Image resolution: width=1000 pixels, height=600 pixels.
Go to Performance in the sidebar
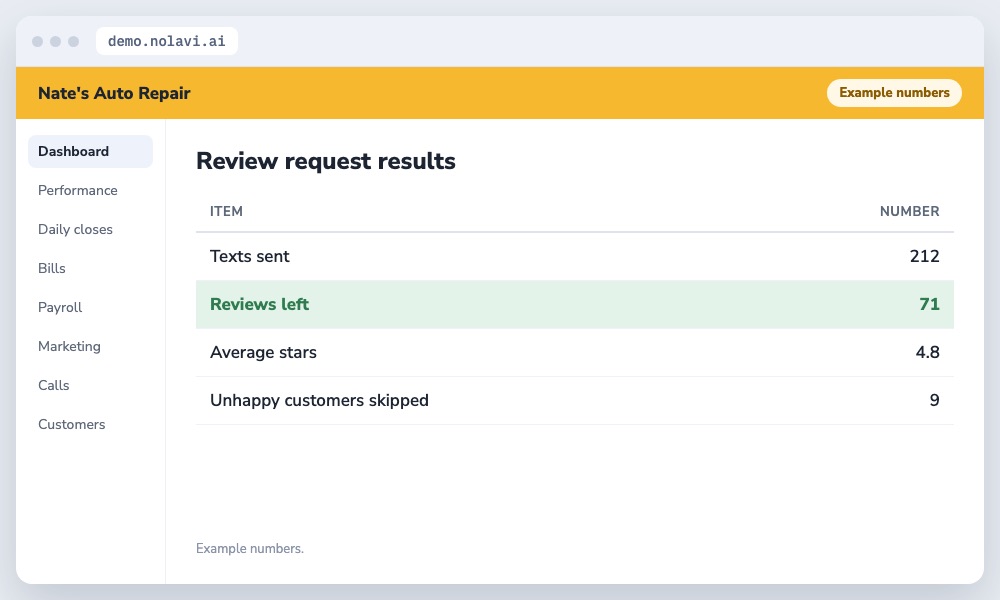click(78, 190)
